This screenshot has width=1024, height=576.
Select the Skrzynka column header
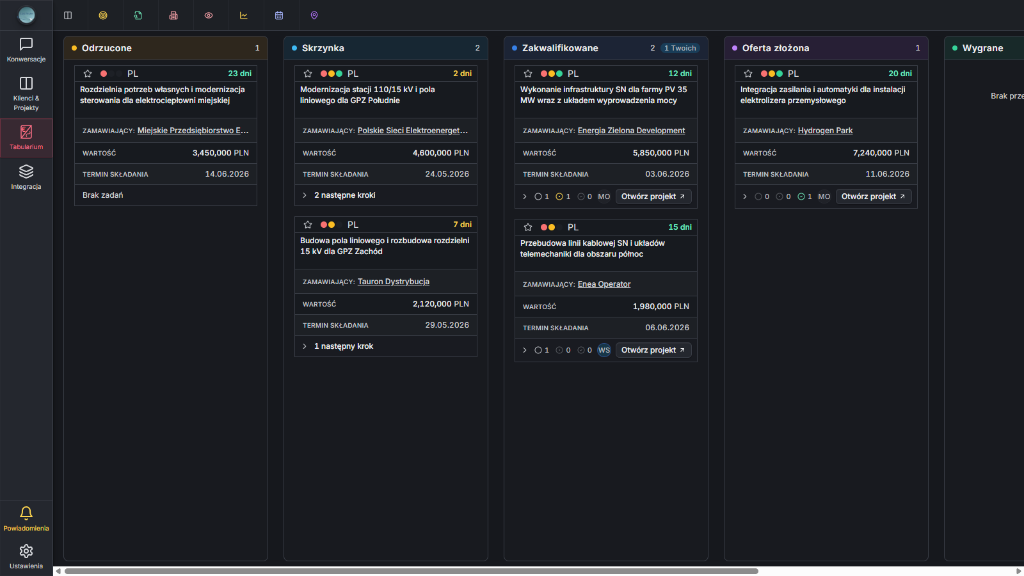tap(386, 48)
